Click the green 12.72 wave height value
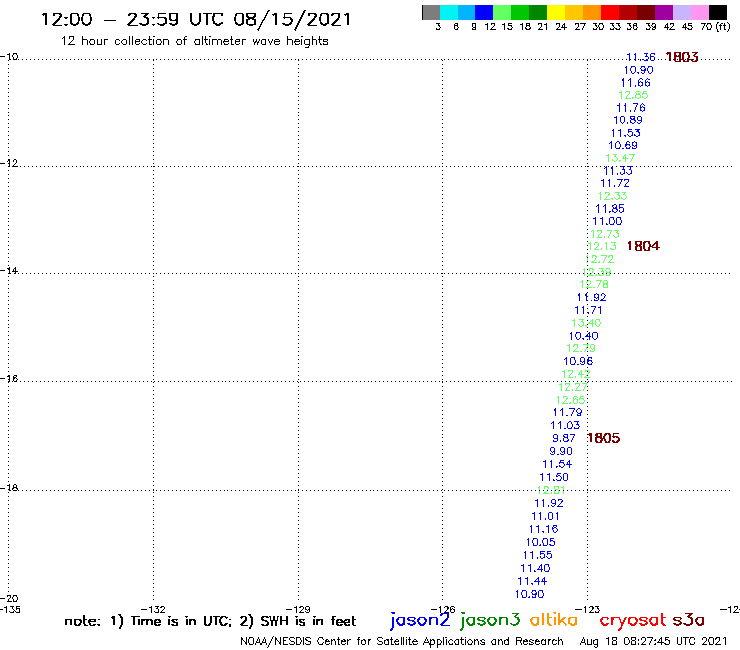 (x=599, y=259)
